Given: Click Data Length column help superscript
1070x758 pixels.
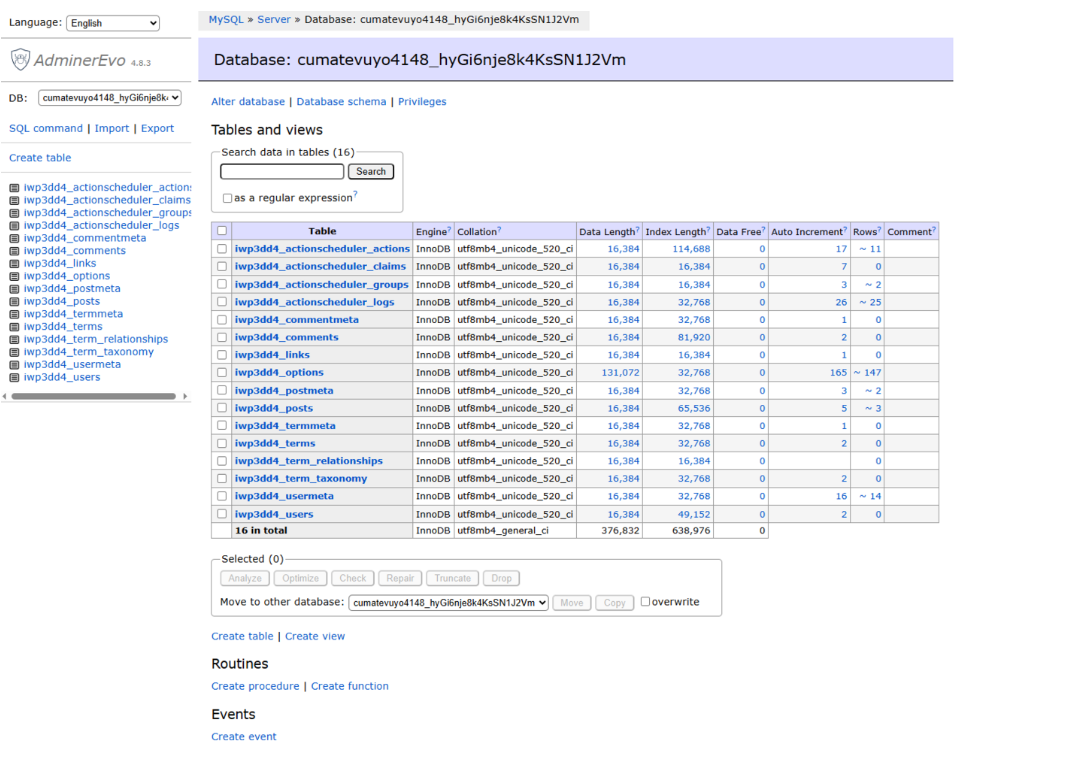Looking at the screenshot, I should click(x=637, y=229).
